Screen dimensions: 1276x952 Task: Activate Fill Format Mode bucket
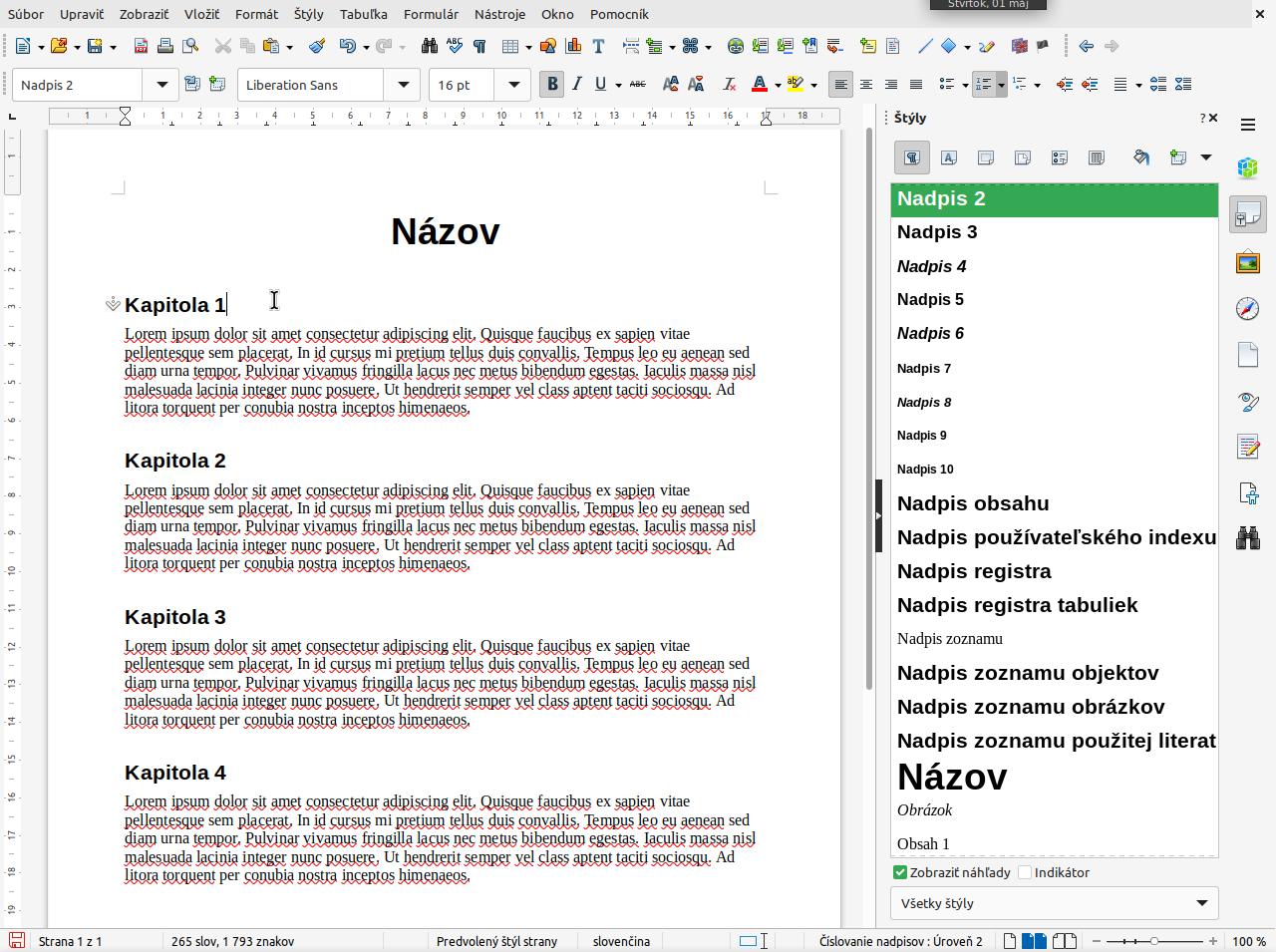[x=1141, y=158]
